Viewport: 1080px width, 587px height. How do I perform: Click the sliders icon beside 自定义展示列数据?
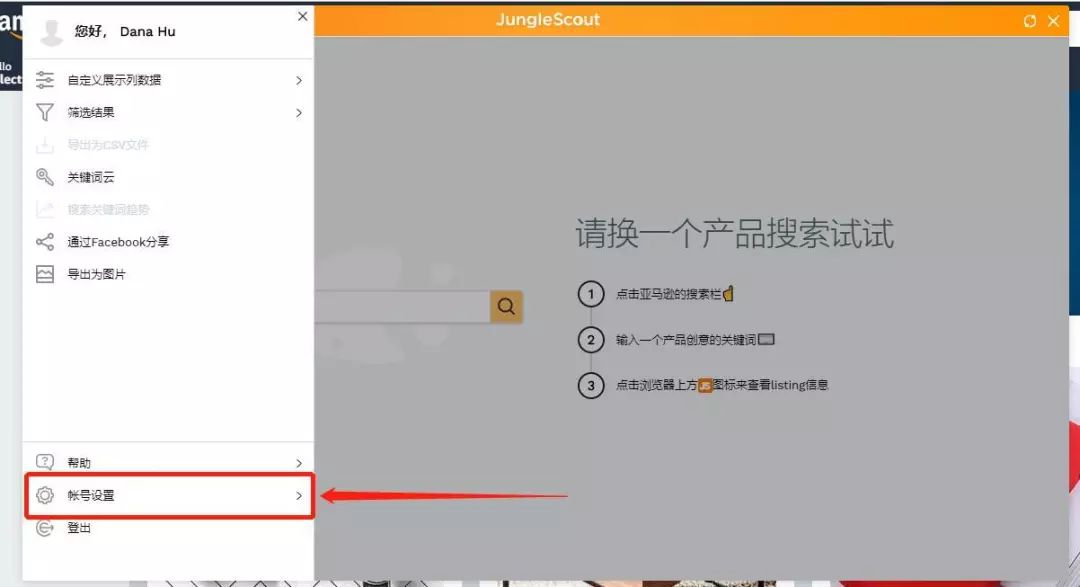tap(45, 80)
